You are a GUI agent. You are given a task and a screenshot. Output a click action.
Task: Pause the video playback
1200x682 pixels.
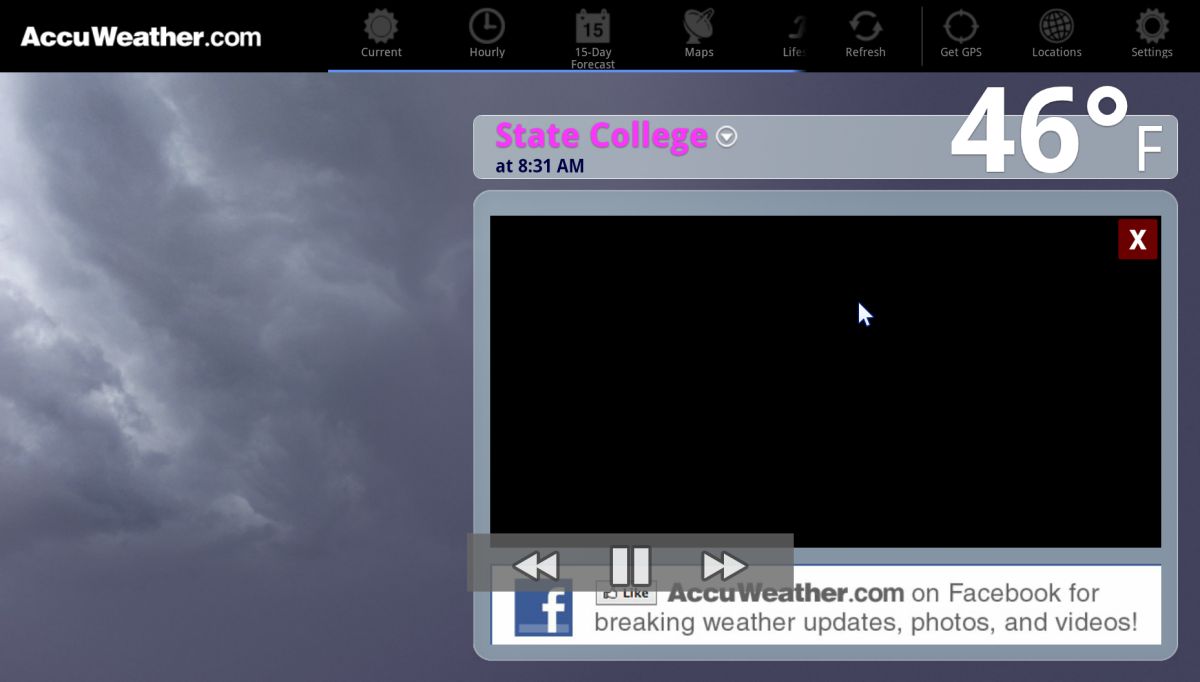(x=630, y=566)
